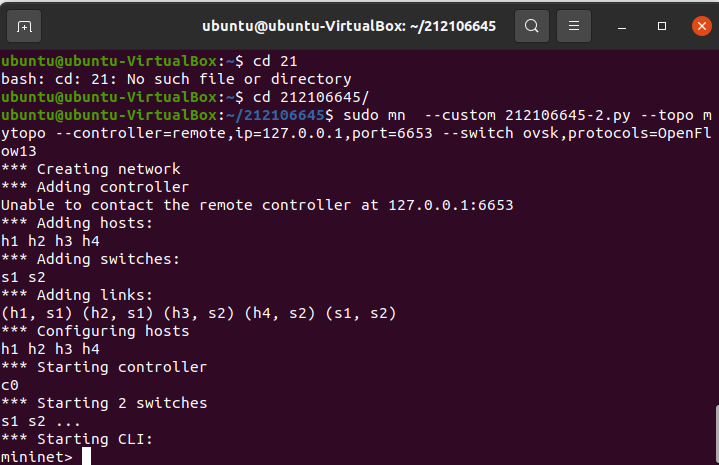The width and height of the screenshot is (719, 465).
Task: Click the '*** Adding switches:' line
Action: 90,259
